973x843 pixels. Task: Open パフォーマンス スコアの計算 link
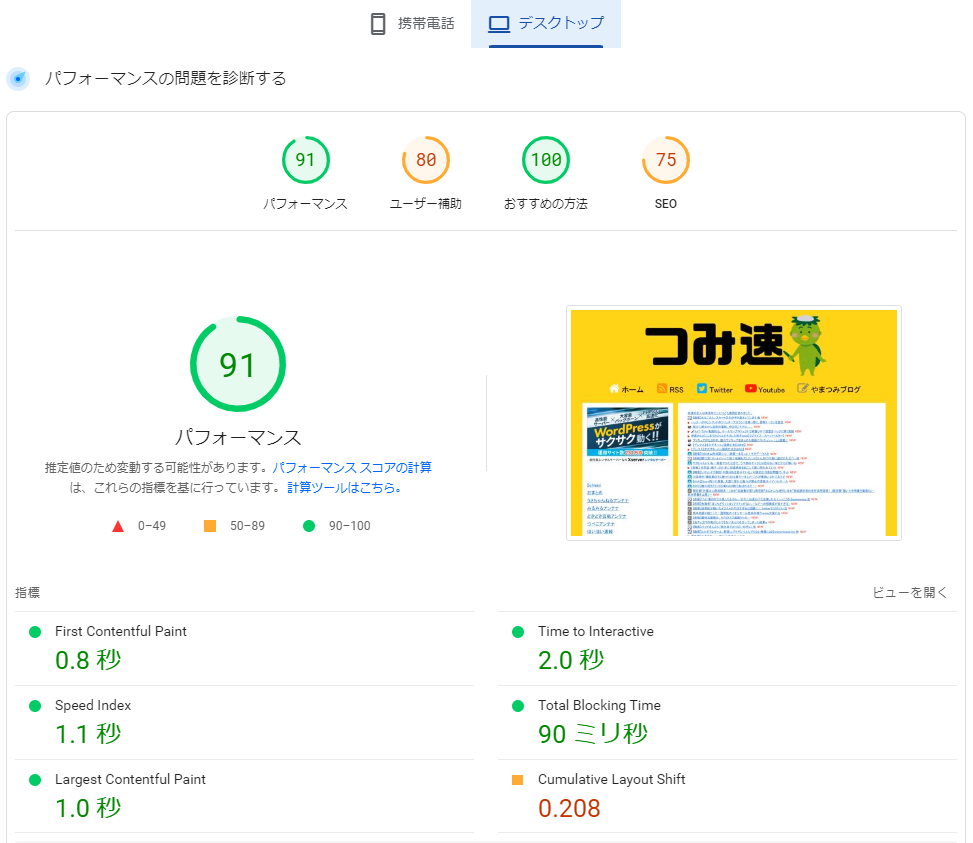click(352, 467)
